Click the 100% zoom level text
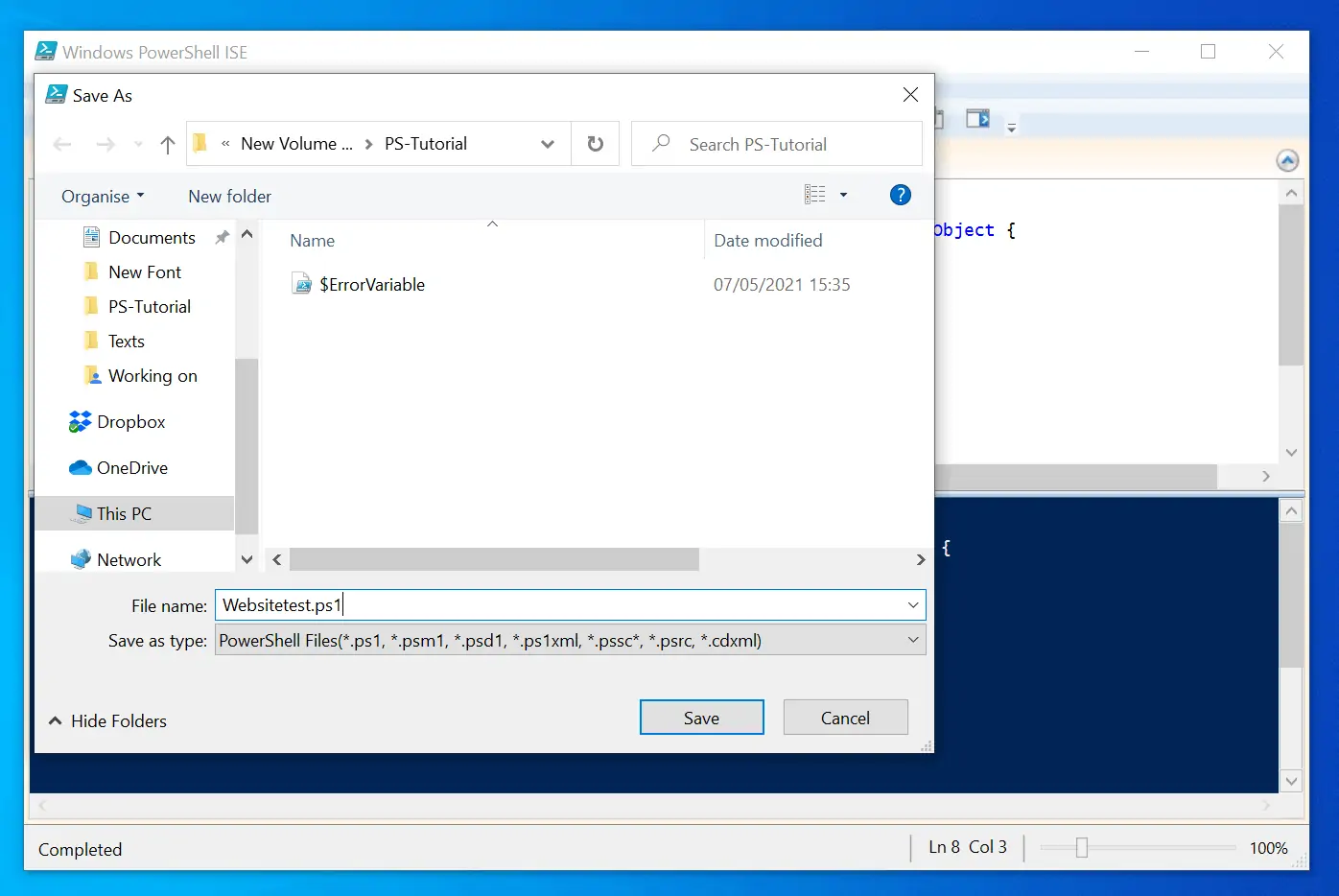 (1268, 848)
